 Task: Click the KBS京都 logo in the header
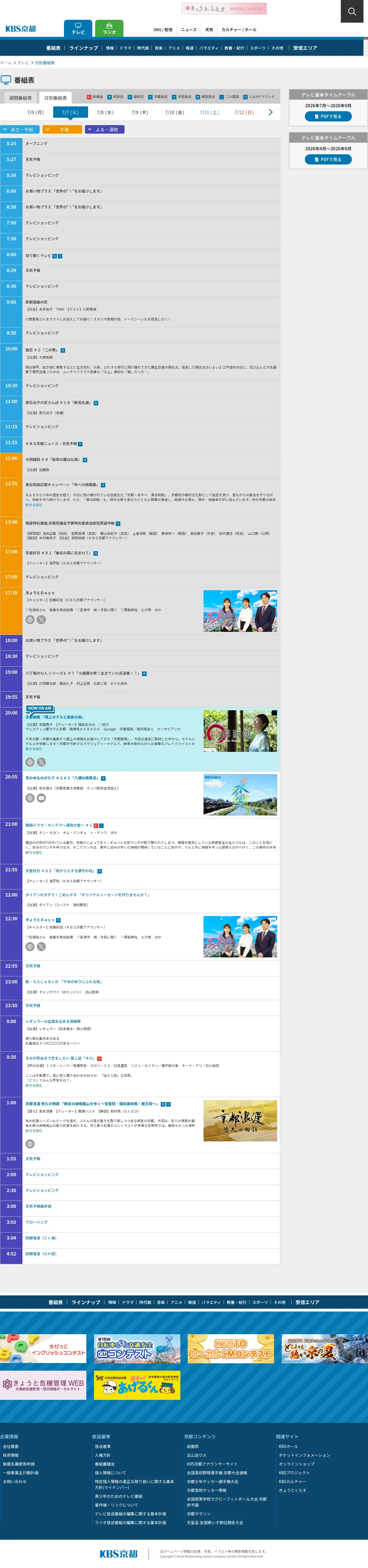(21, 29)
